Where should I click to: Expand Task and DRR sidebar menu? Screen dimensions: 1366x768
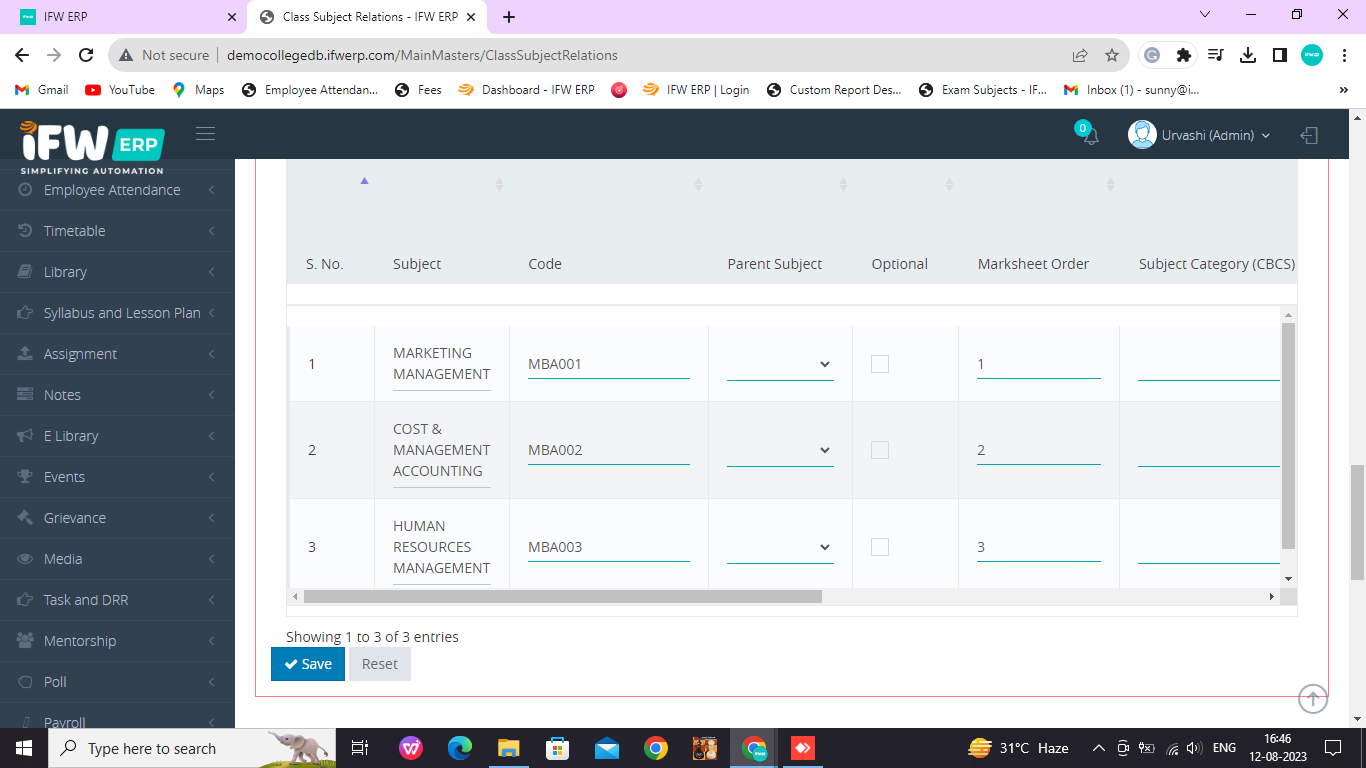[x=117, y=600]
